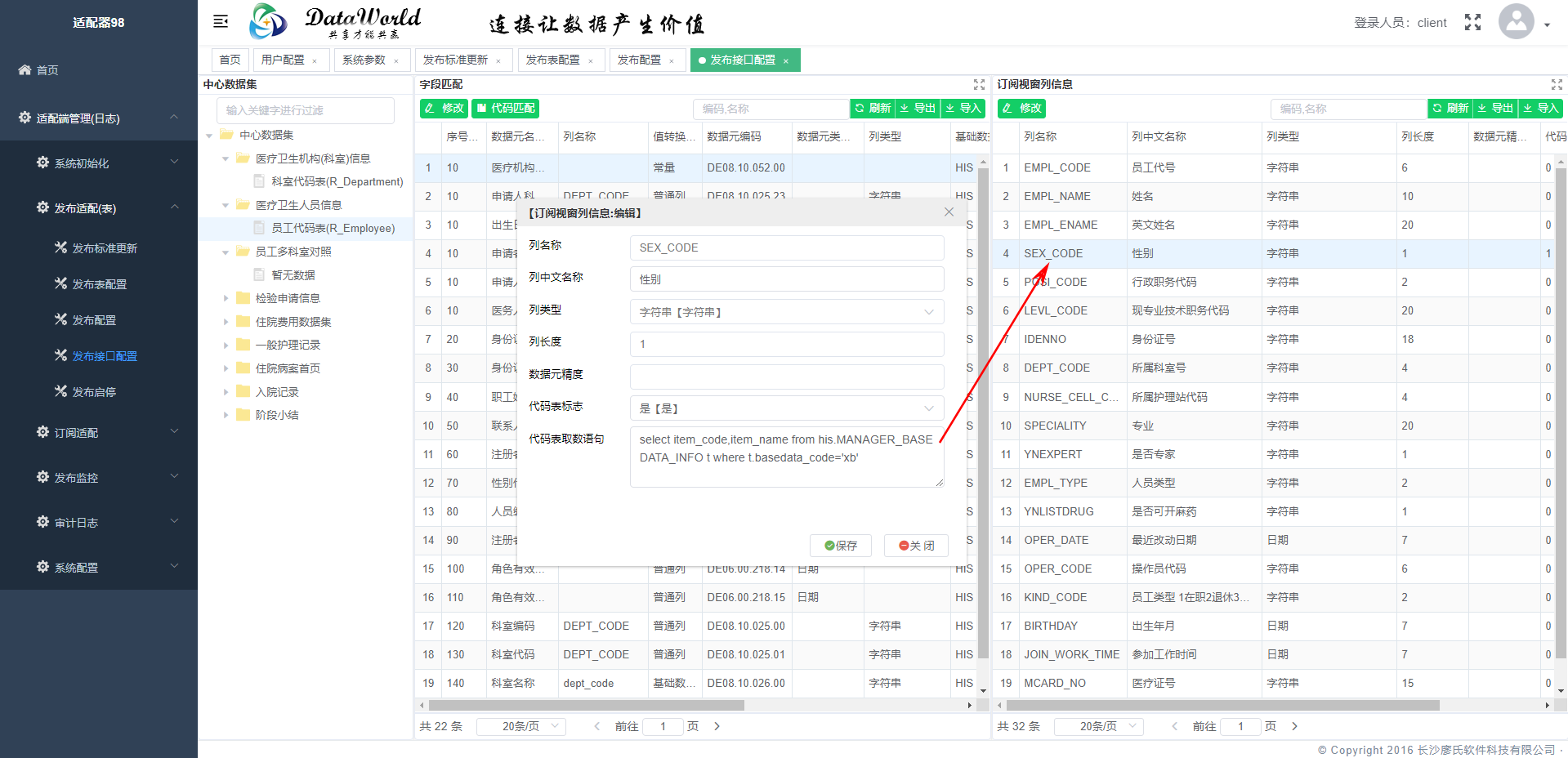Close the 发布配置 tab
The image size is (1568, 758).
(x=672, y=60)
